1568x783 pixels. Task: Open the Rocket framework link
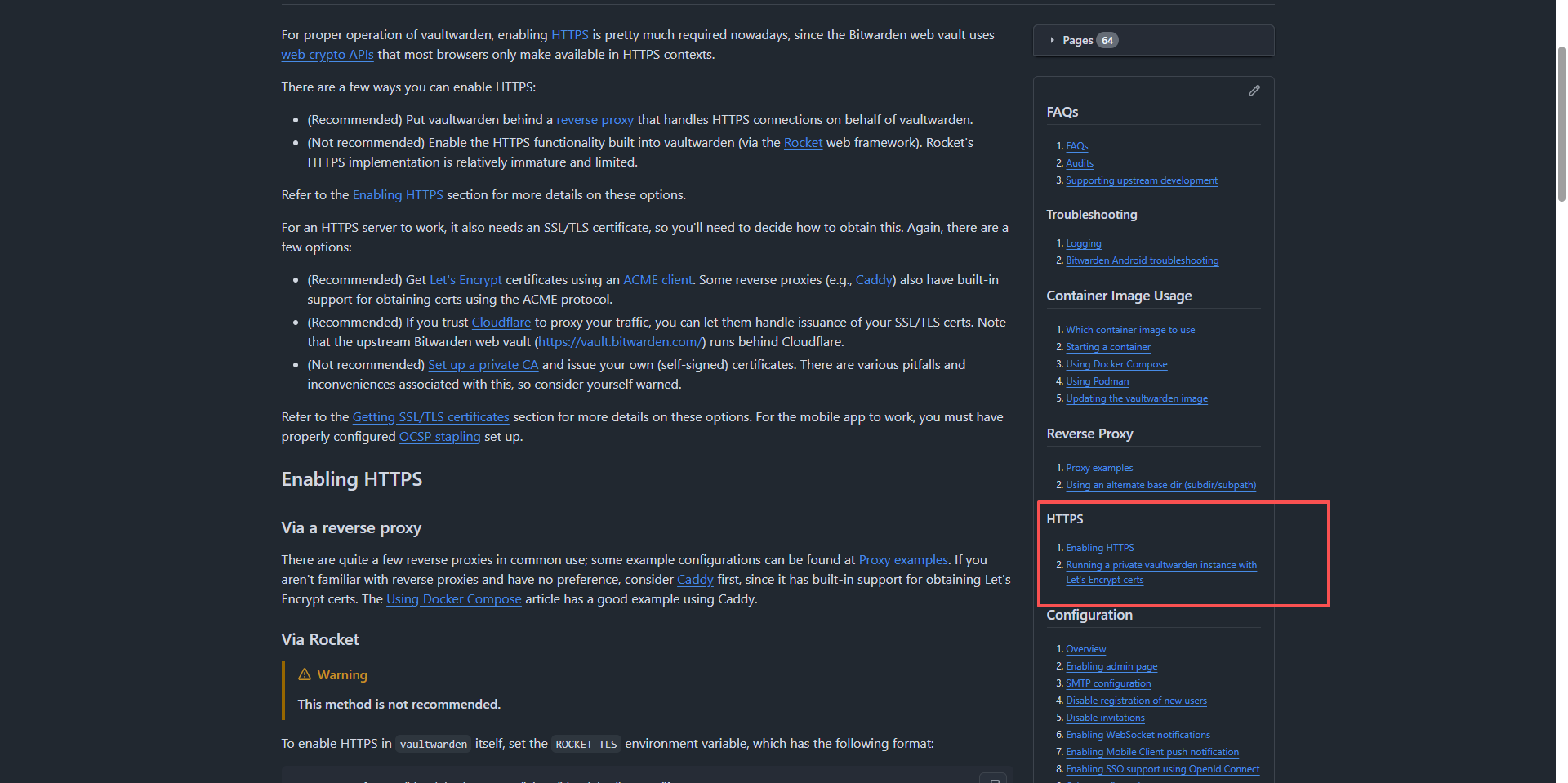(803, 143)
